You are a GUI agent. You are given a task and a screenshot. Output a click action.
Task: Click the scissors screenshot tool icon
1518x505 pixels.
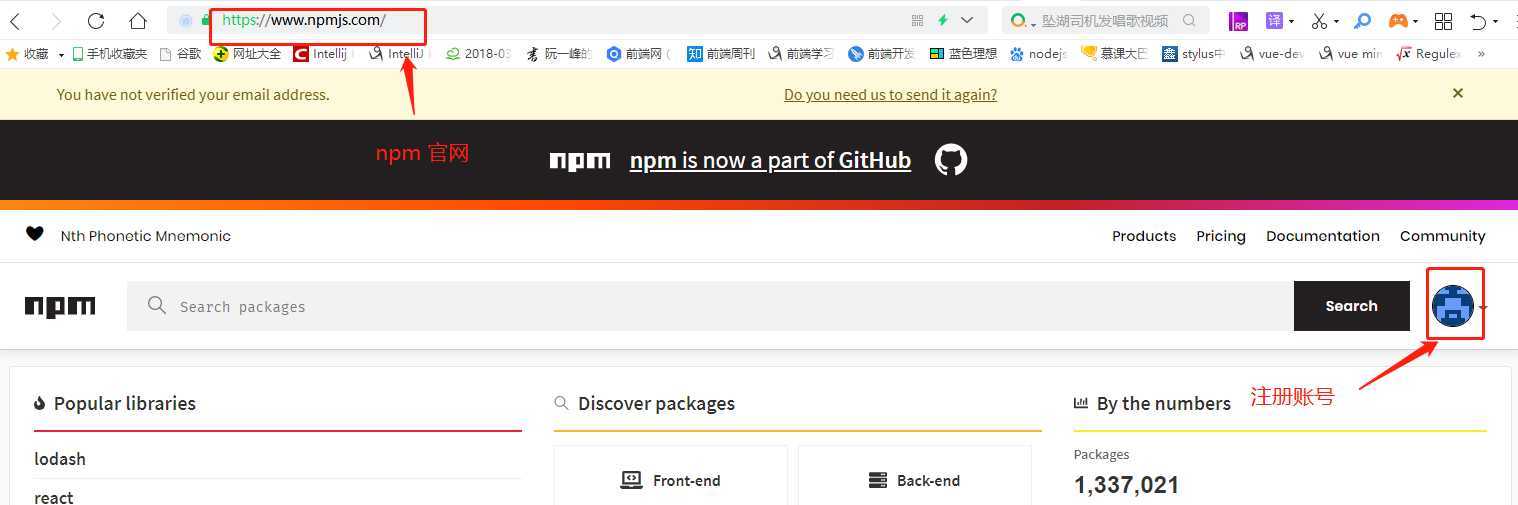pyautogui.click(x=1319, y=21)
